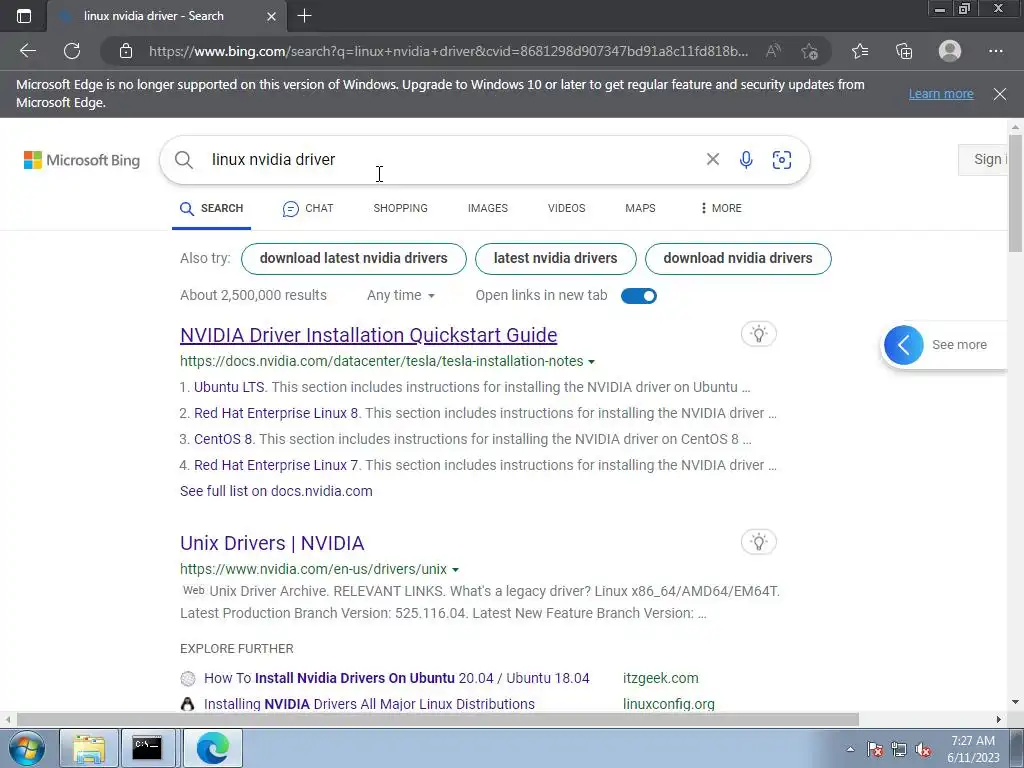
Task: Select the SEARCH tab
Action: (x=212, y=208)
